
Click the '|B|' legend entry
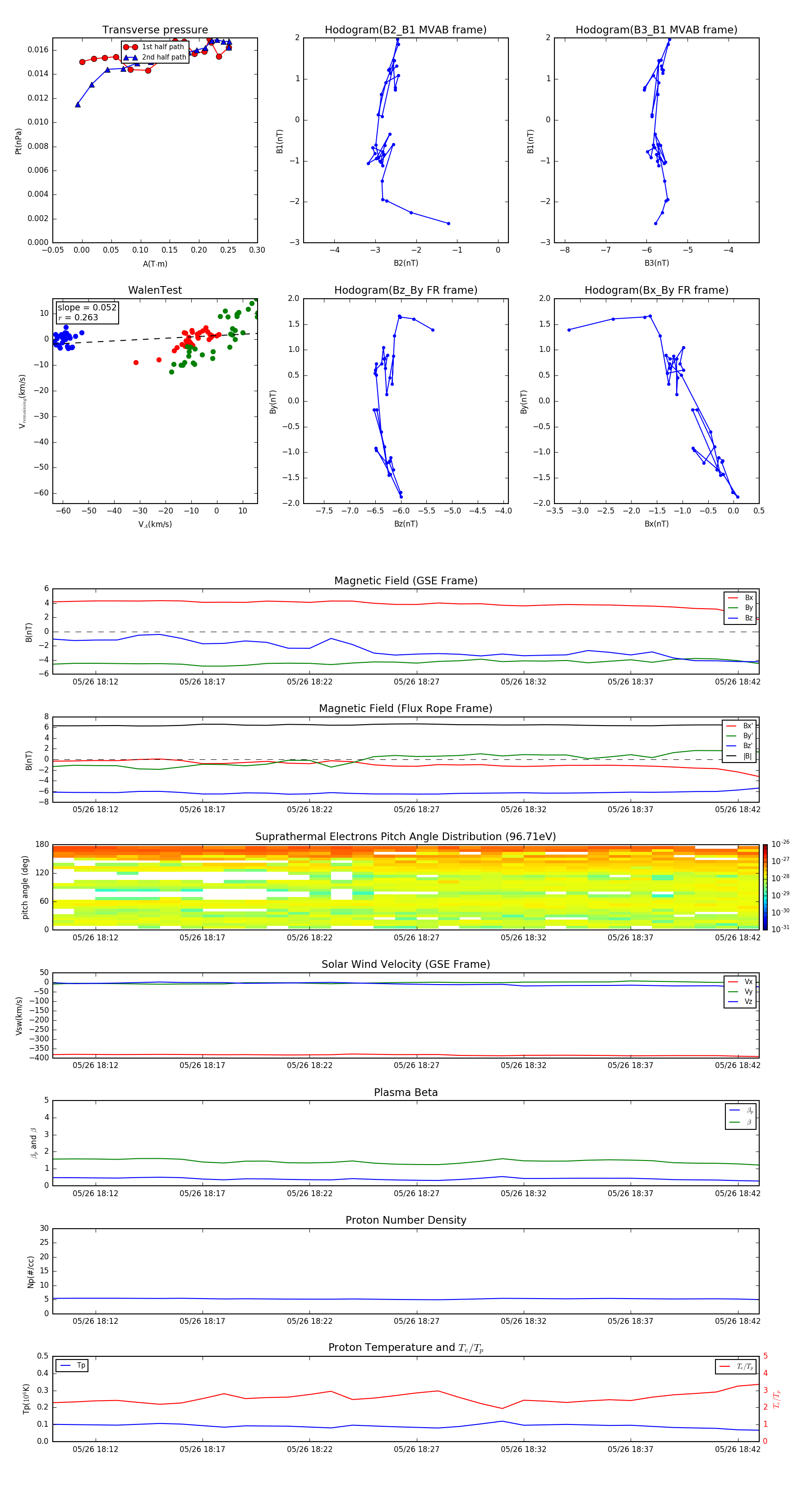point(739,756)
